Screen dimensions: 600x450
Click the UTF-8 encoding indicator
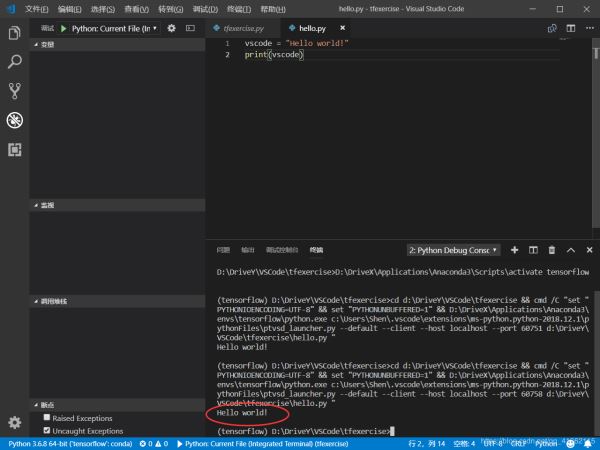pos(493,443)
